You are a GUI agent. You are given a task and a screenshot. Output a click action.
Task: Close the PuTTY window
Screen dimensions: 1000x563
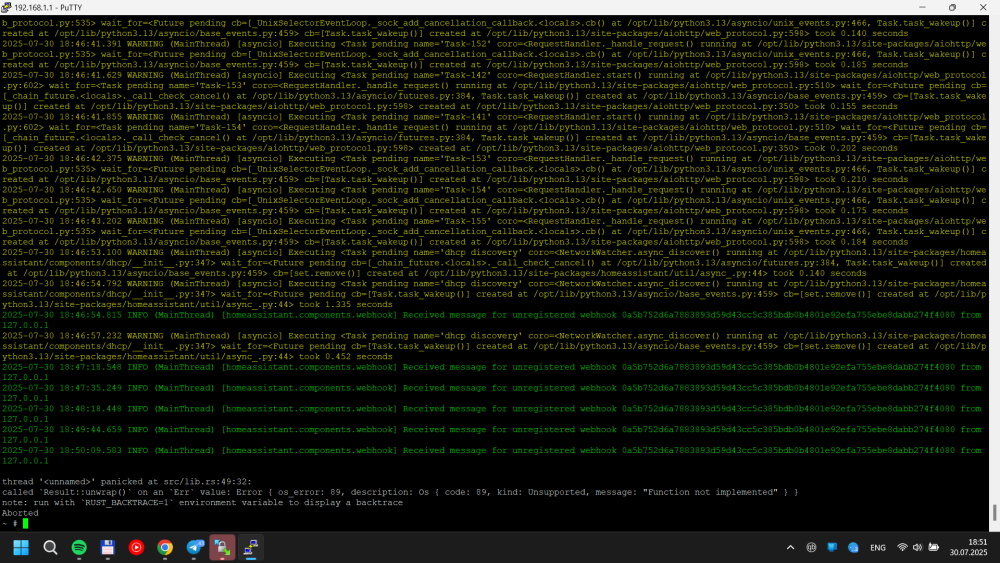983,8
